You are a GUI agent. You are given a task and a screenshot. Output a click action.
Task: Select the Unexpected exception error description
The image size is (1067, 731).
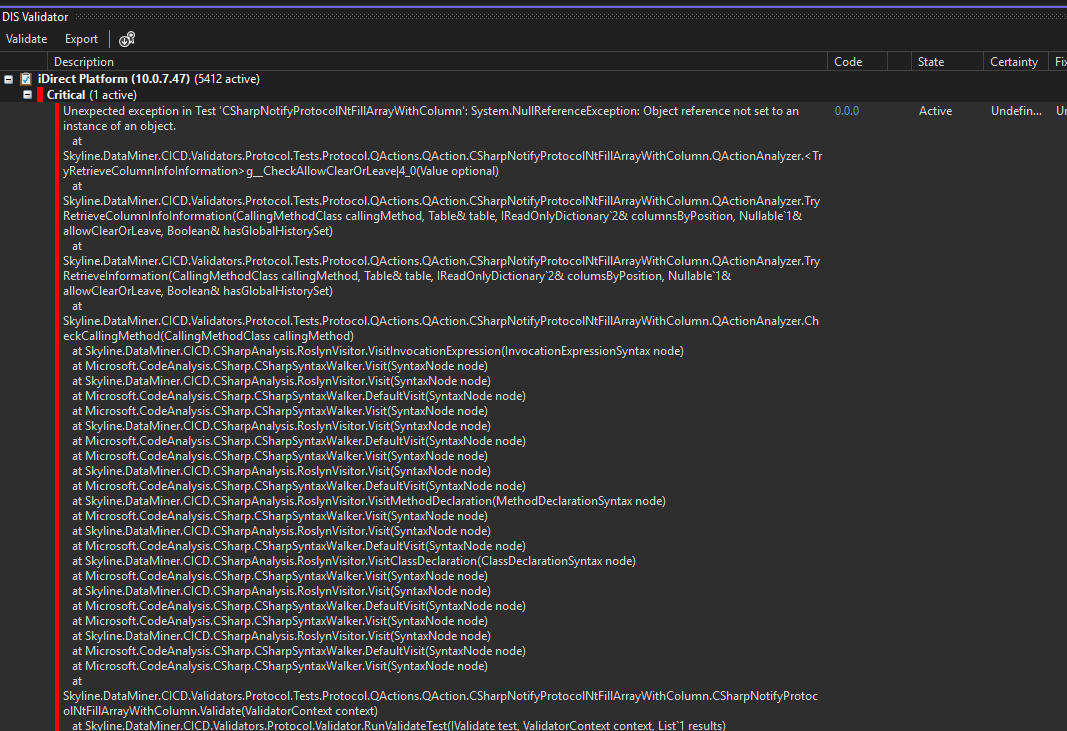coord(430,111)
